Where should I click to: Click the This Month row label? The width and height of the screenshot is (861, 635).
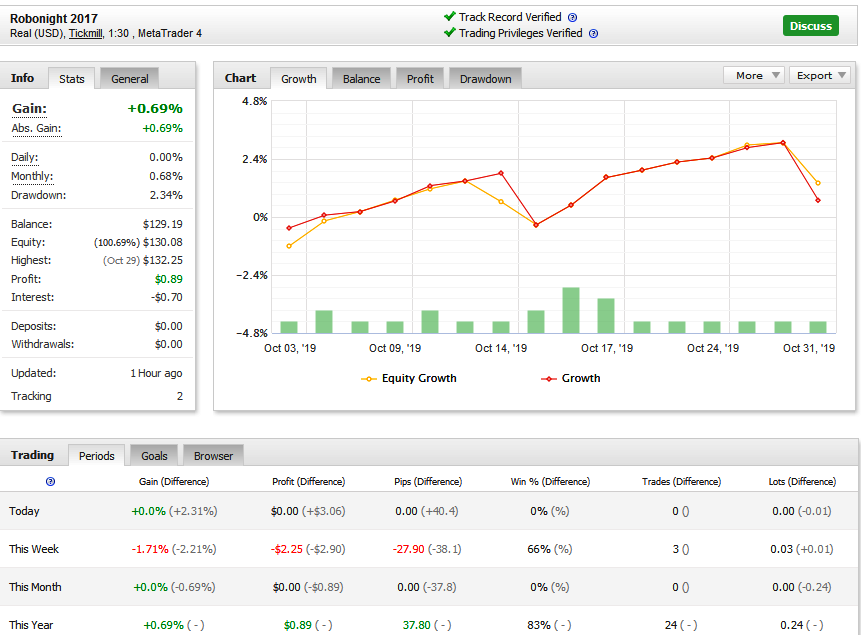(35, 587)
